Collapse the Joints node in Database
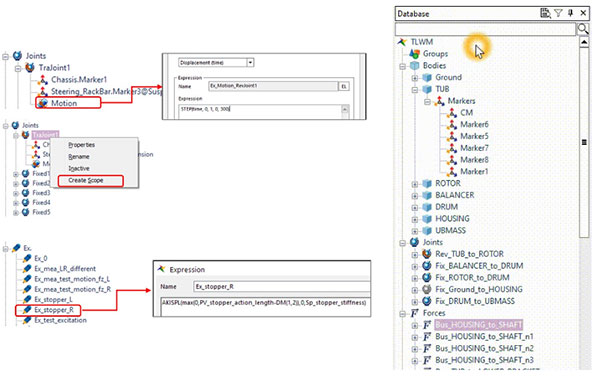 pyautogui.click(x=403, y=243)
